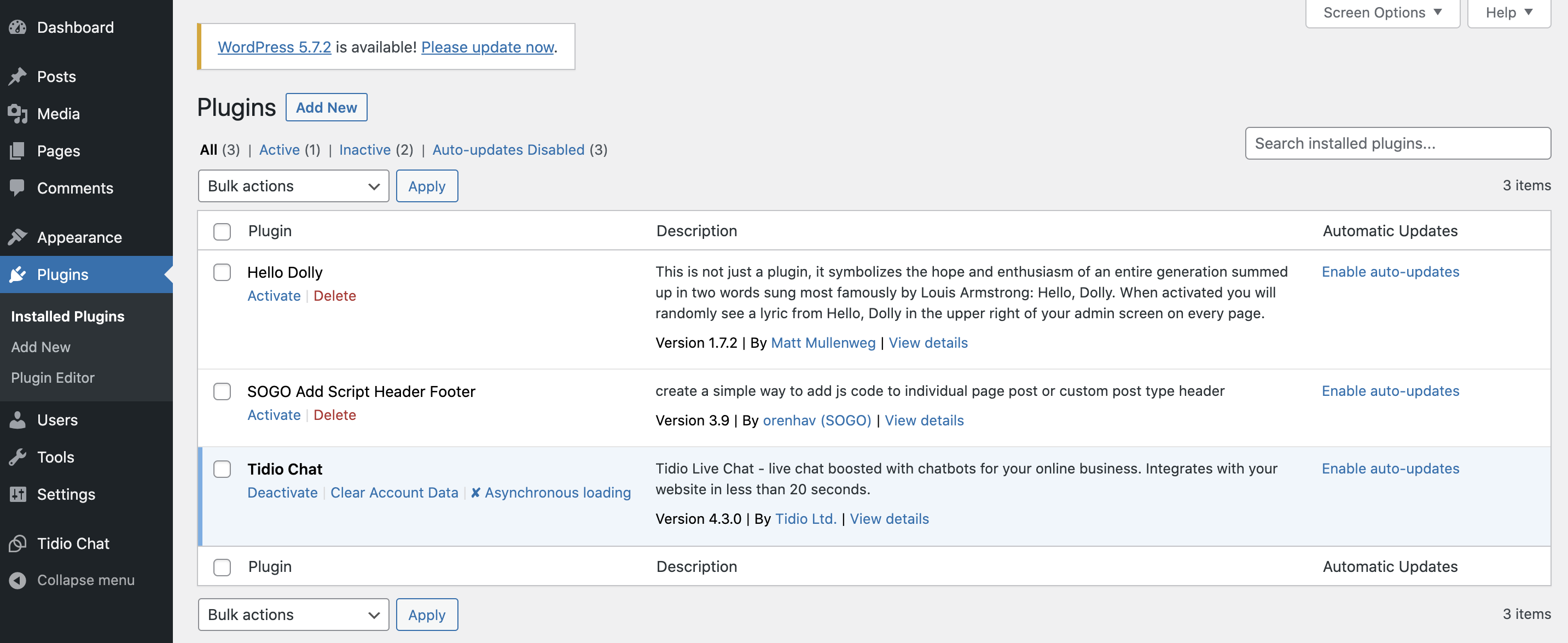Click the Settings sliders icon
The image size is (1568, 643).
[x=18, y=494]
